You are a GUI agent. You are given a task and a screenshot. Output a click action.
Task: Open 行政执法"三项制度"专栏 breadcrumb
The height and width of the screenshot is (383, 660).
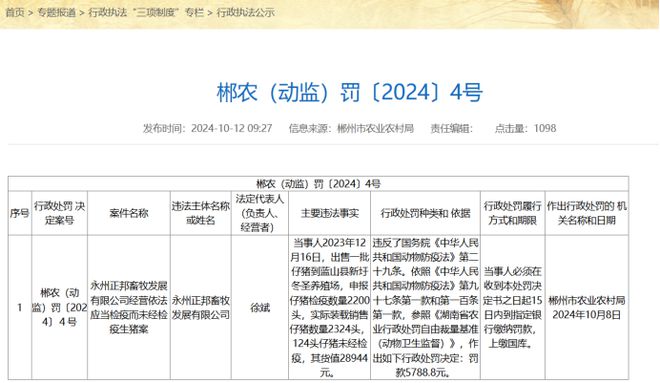[146, 13]
